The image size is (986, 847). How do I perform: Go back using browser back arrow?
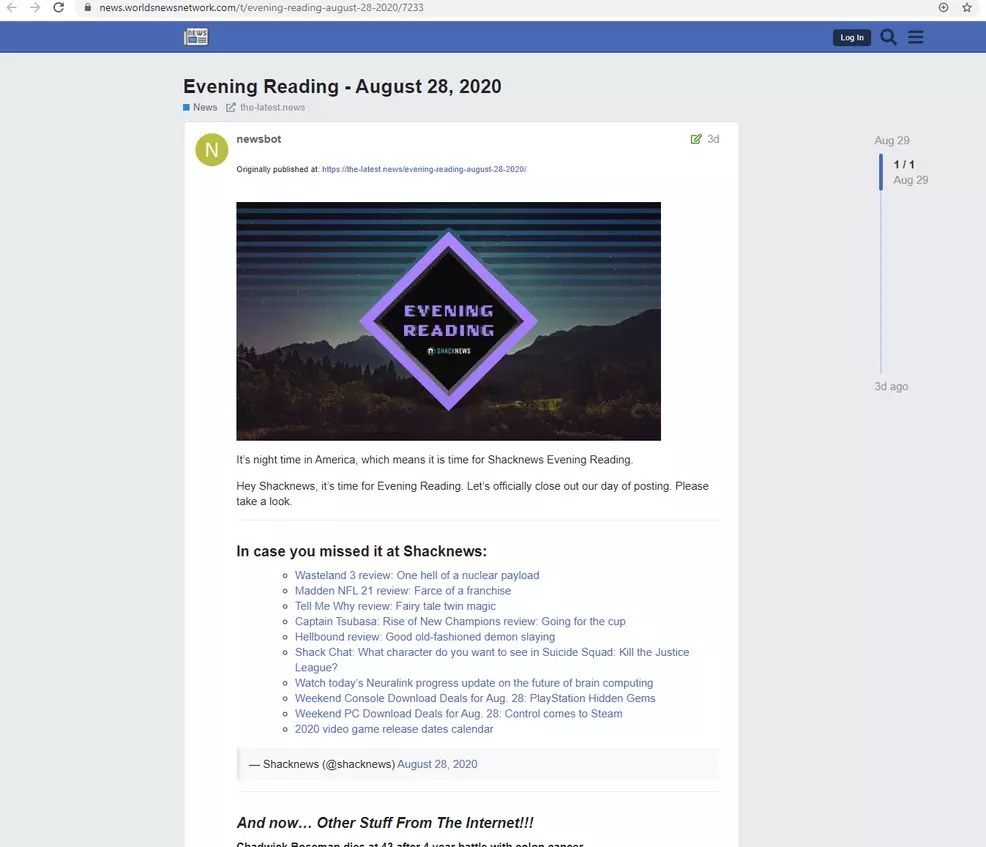pyautogui.click(x=11, y=7)
